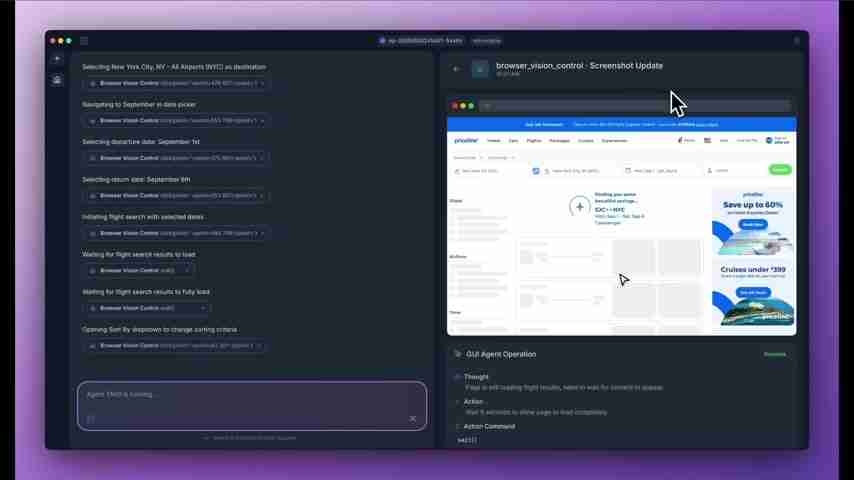Click 'Selecting departure date: September 1st' step text
The image size is (854, 480).
tap(141, 142)
